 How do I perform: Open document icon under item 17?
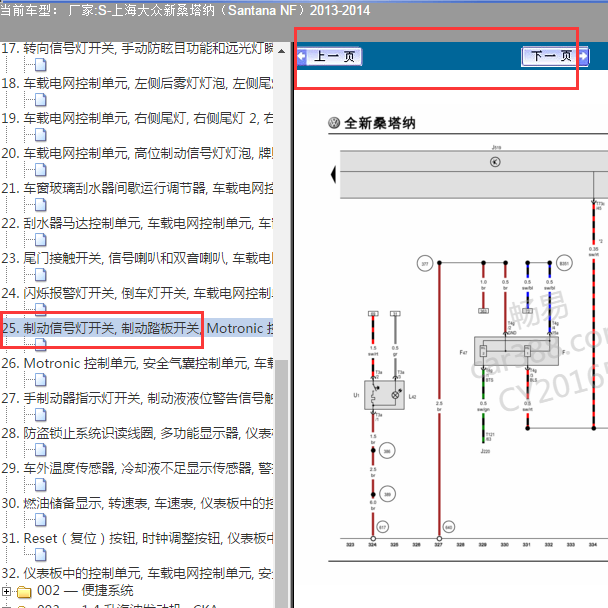tap(40, 65)
